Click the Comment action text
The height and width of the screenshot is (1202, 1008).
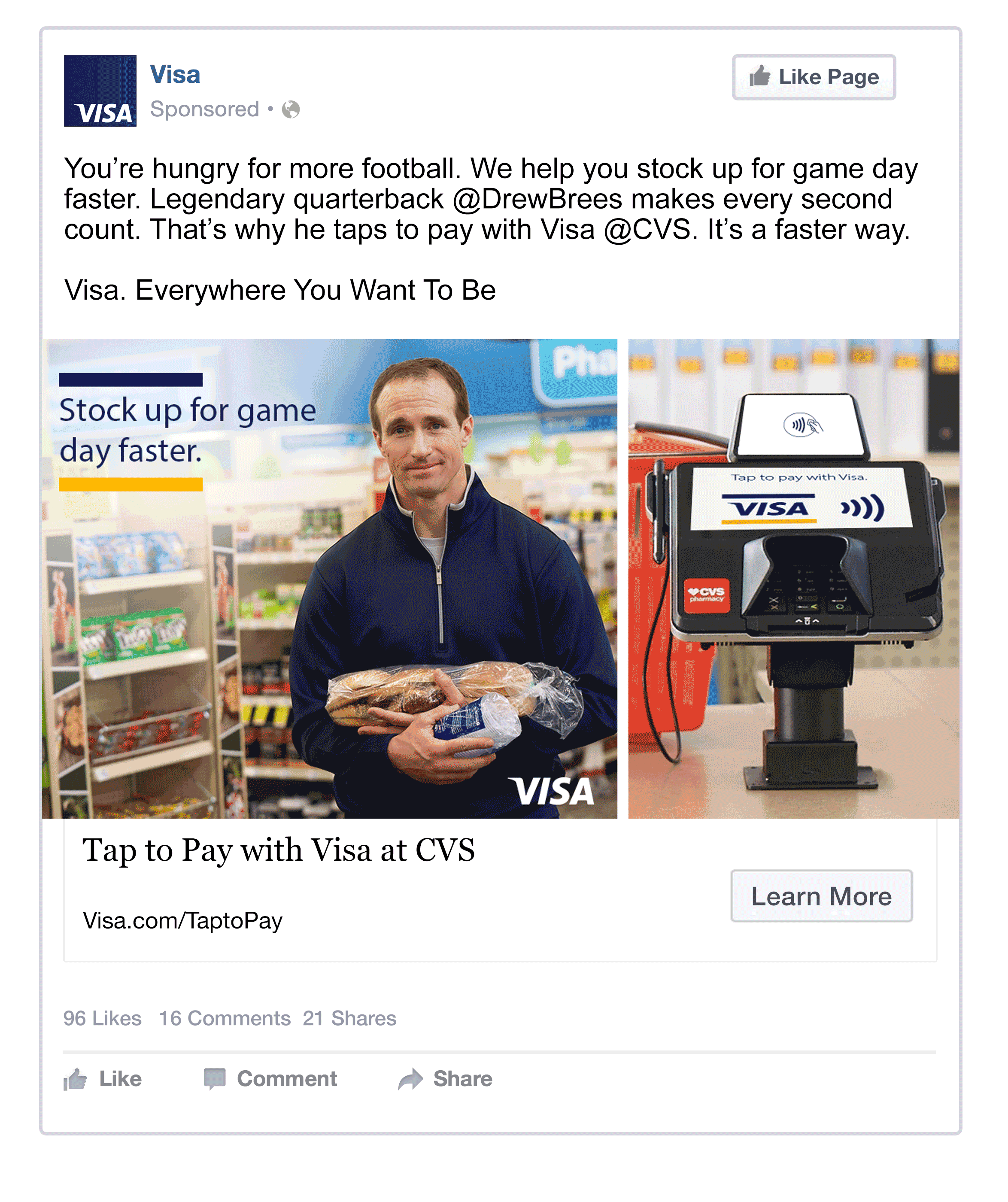pos(287,1079)
